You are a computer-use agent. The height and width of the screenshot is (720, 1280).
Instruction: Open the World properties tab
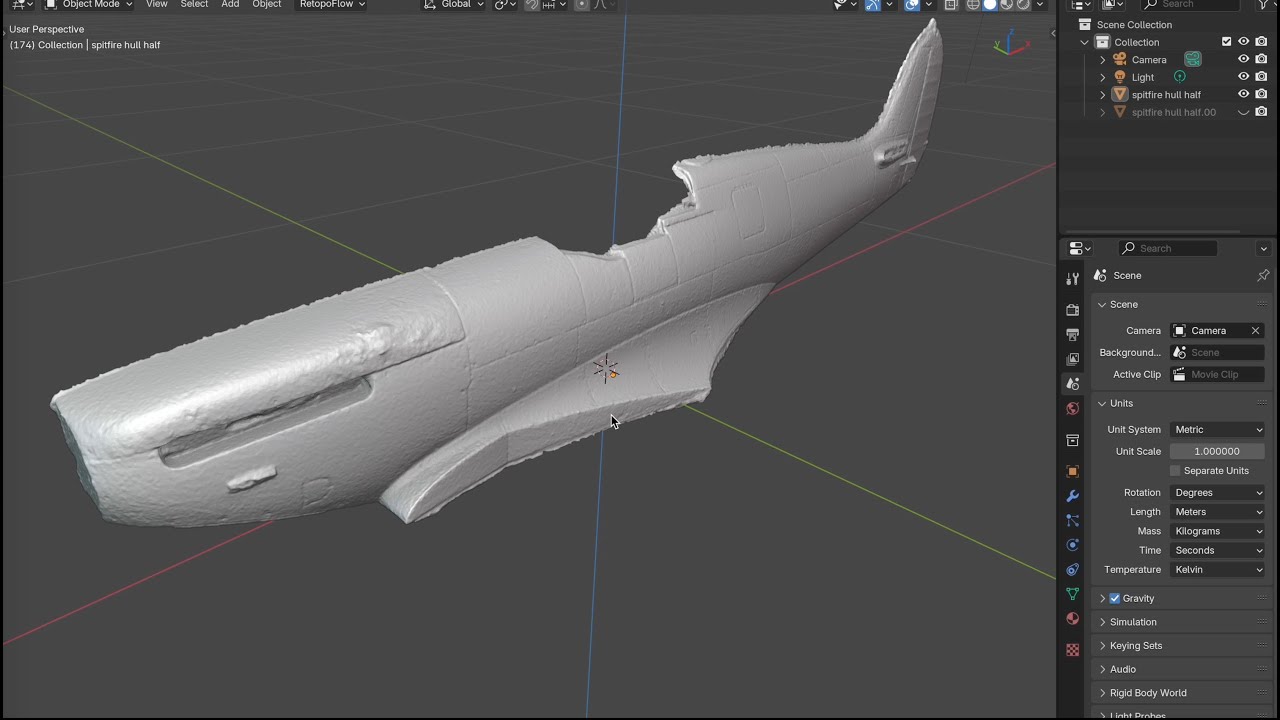coord(1072,408)
